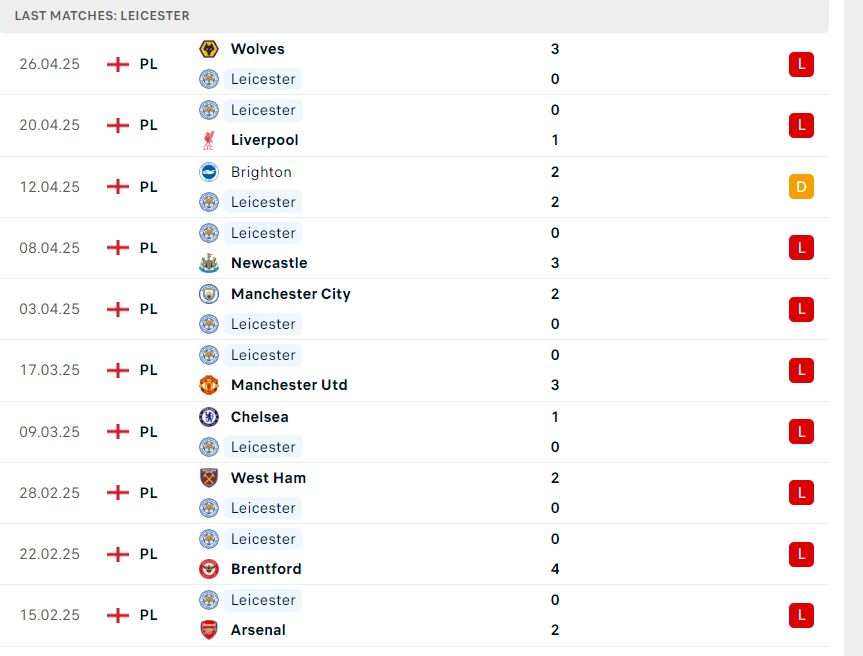This screenshot has height=656, width=863.
Task: Select the 20.04.25 Leicester vs Liverpool match row
Action: 414,125
